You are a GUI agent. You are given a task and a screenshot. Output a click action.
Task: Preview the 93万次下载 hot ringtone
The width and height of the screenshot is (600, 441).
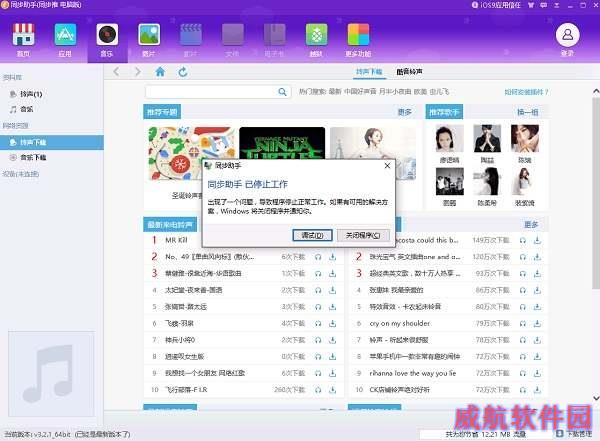tap(523, 274)
